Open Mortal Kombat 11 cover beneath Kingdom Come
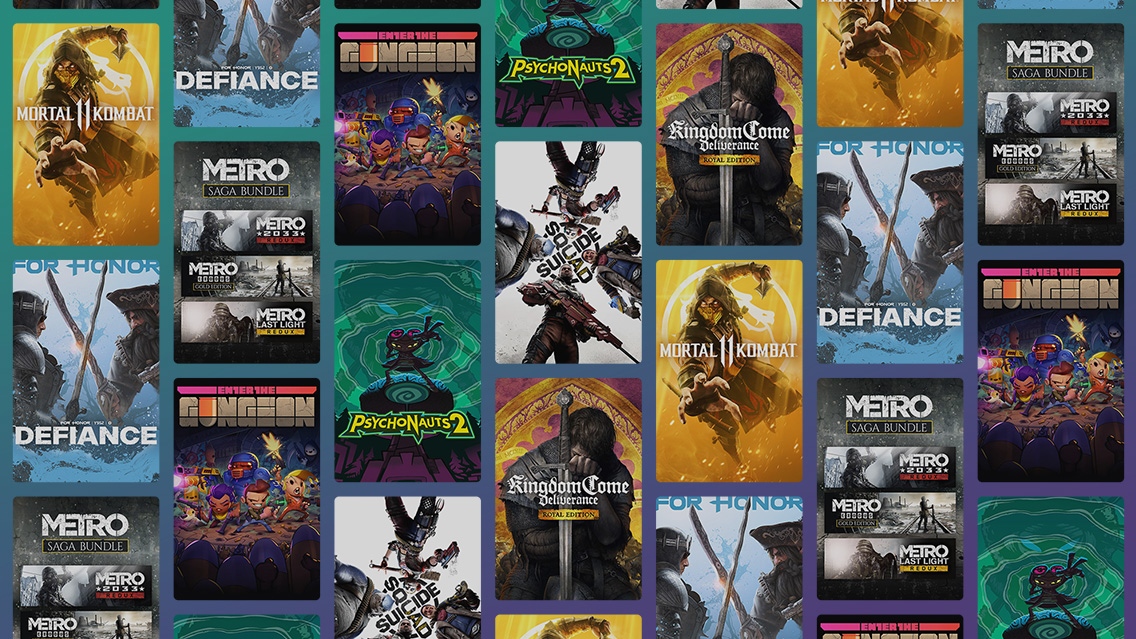The height and width of the screenshot is (639, 1136). click(x=729, y=371)
